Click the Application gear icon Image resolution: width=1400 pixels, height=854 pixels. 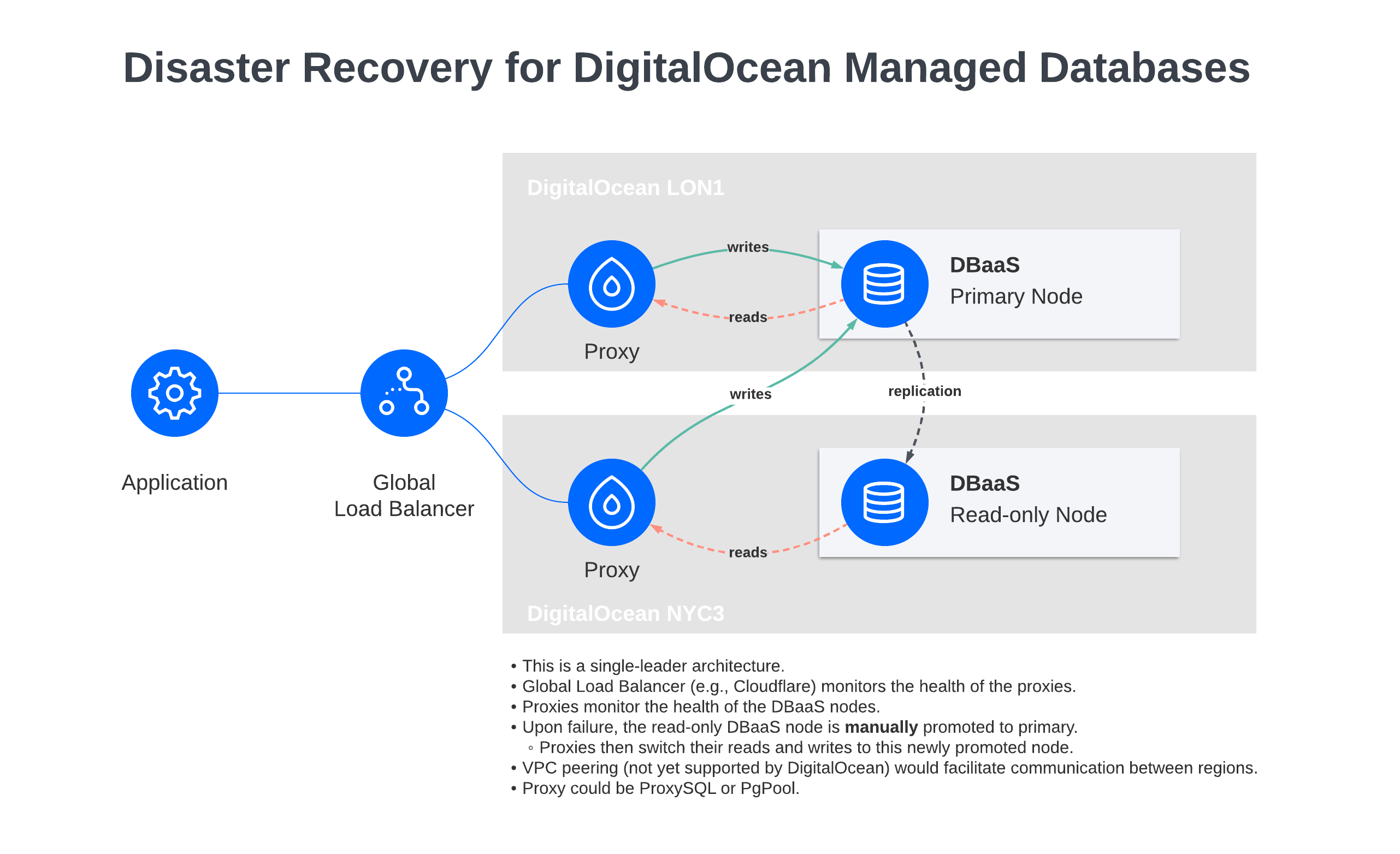174,393
